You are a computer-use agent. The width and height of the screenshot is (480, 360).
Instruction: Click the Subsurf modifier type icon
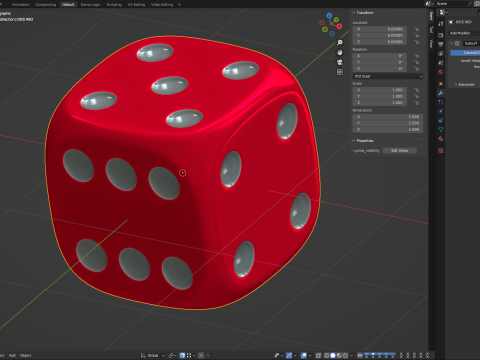coord(457,43)
